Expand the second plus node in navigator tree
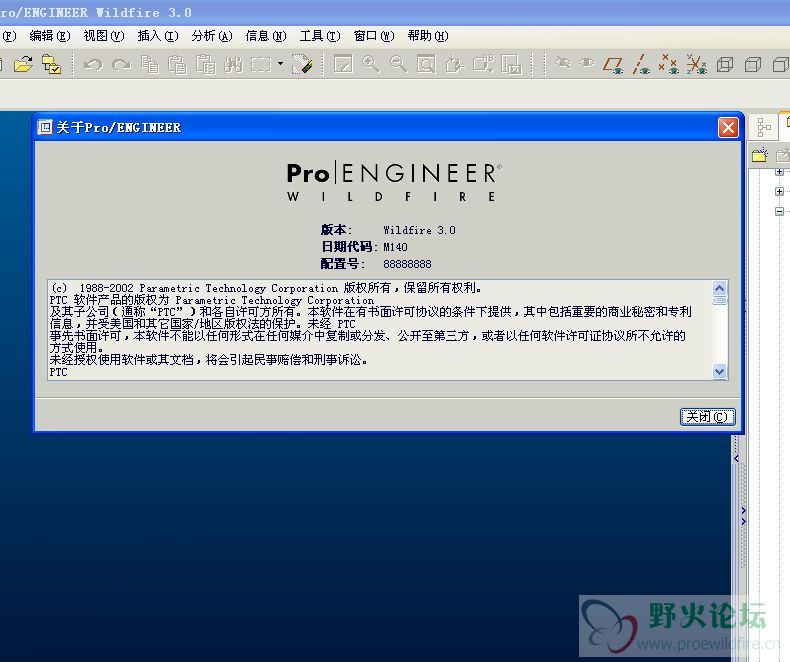The height and width of the screenshot is (662, 790). pos(779,191)
